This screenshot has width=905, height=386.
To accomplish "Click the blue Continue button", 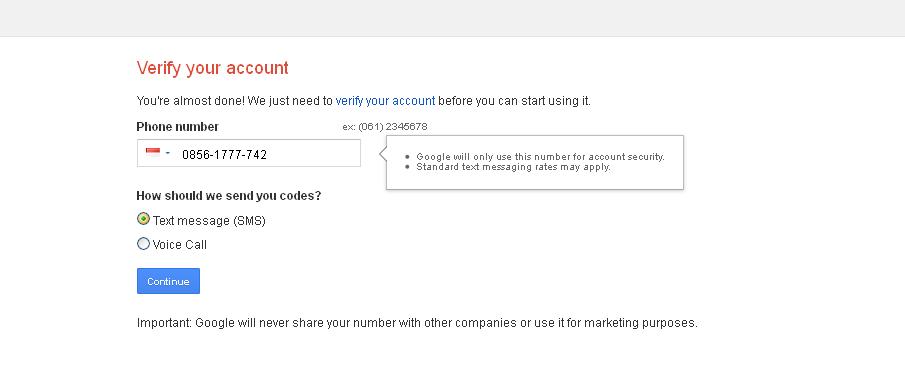I will tap(169, 281).
